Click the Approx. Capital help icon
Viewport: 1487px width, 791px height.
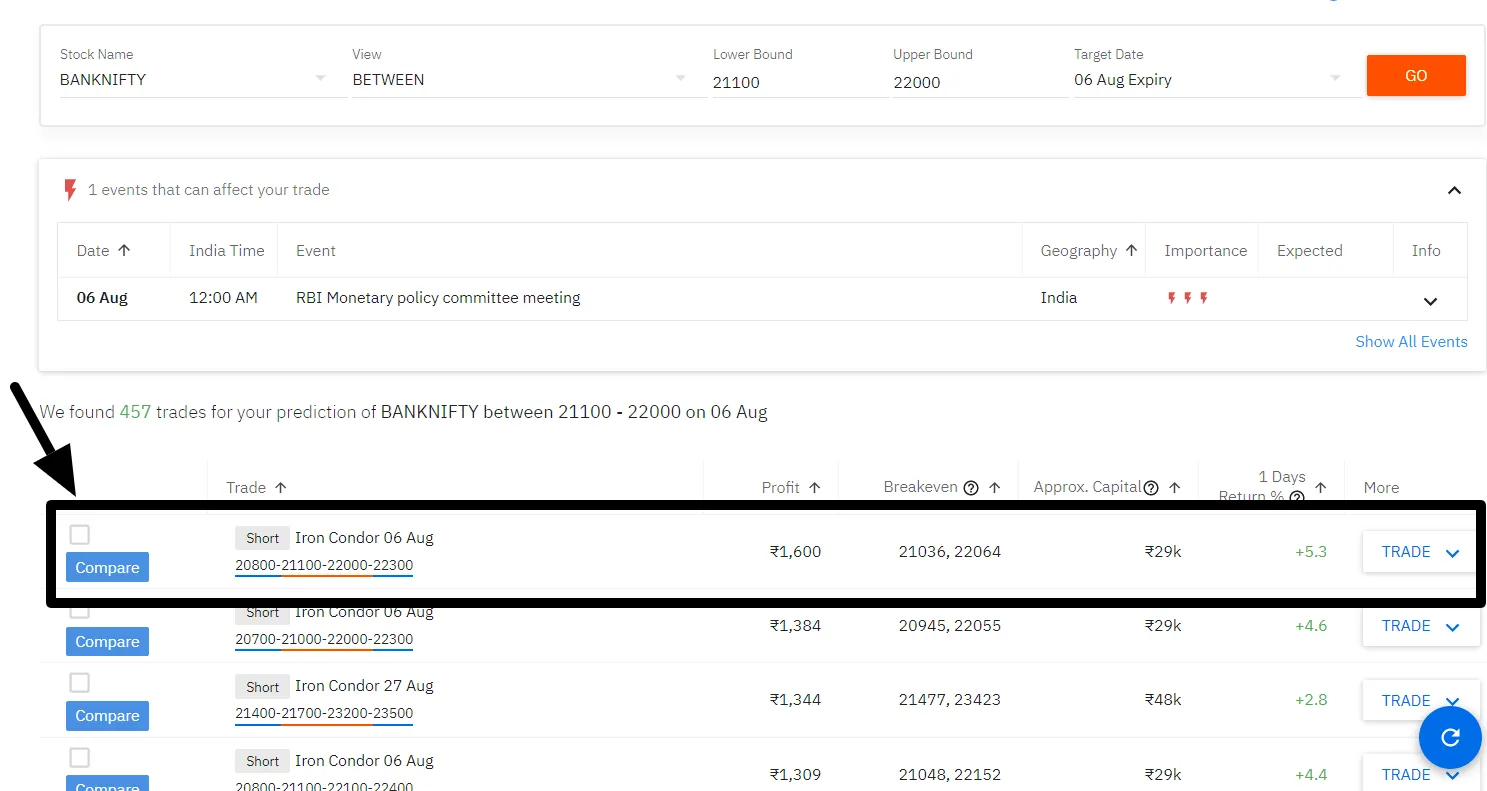click(x=1151, y=488)
